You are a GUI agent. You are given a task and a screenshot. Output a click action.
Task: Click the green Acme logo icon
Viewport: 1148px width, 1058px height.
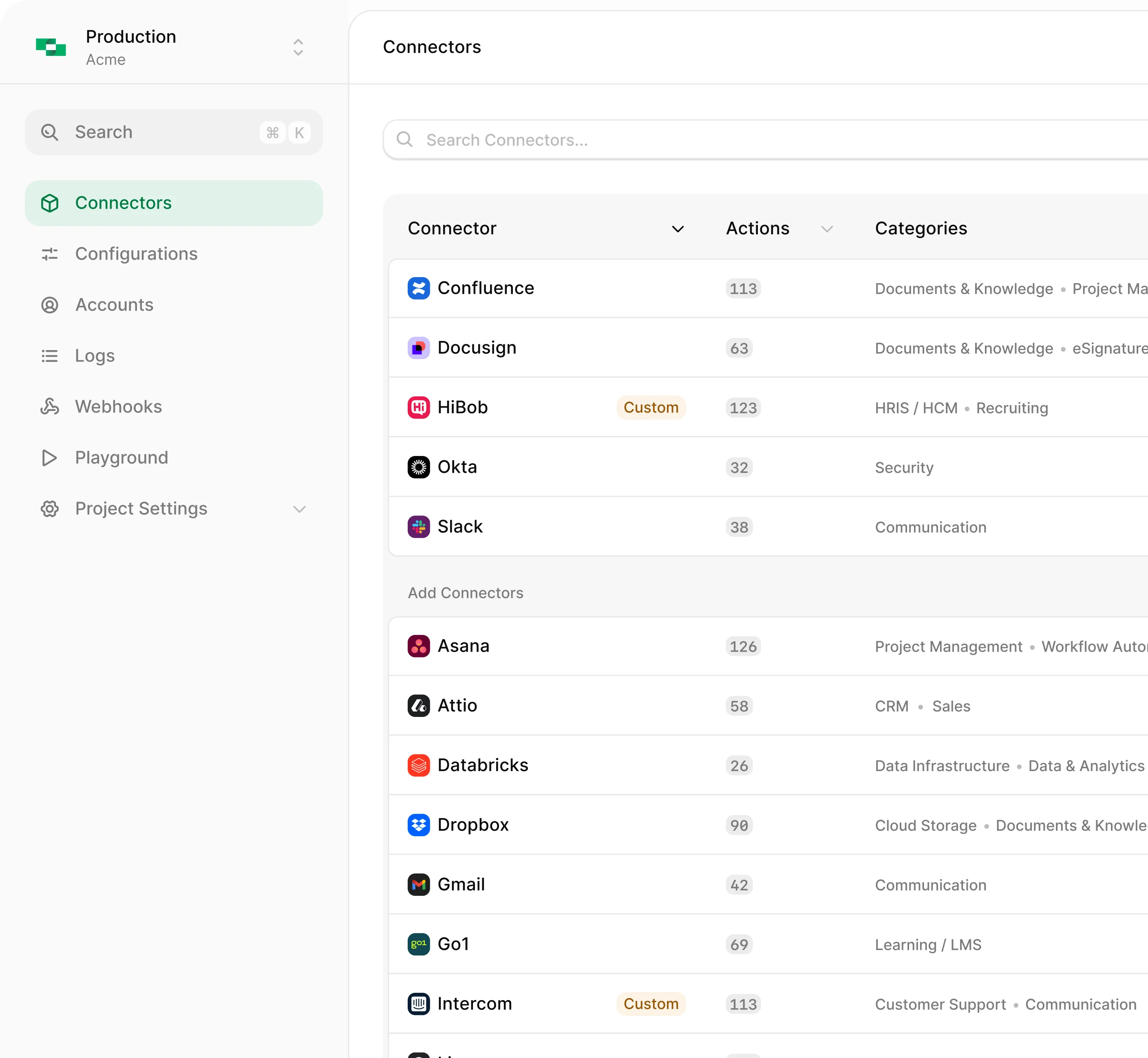click(x=51, y=48)
